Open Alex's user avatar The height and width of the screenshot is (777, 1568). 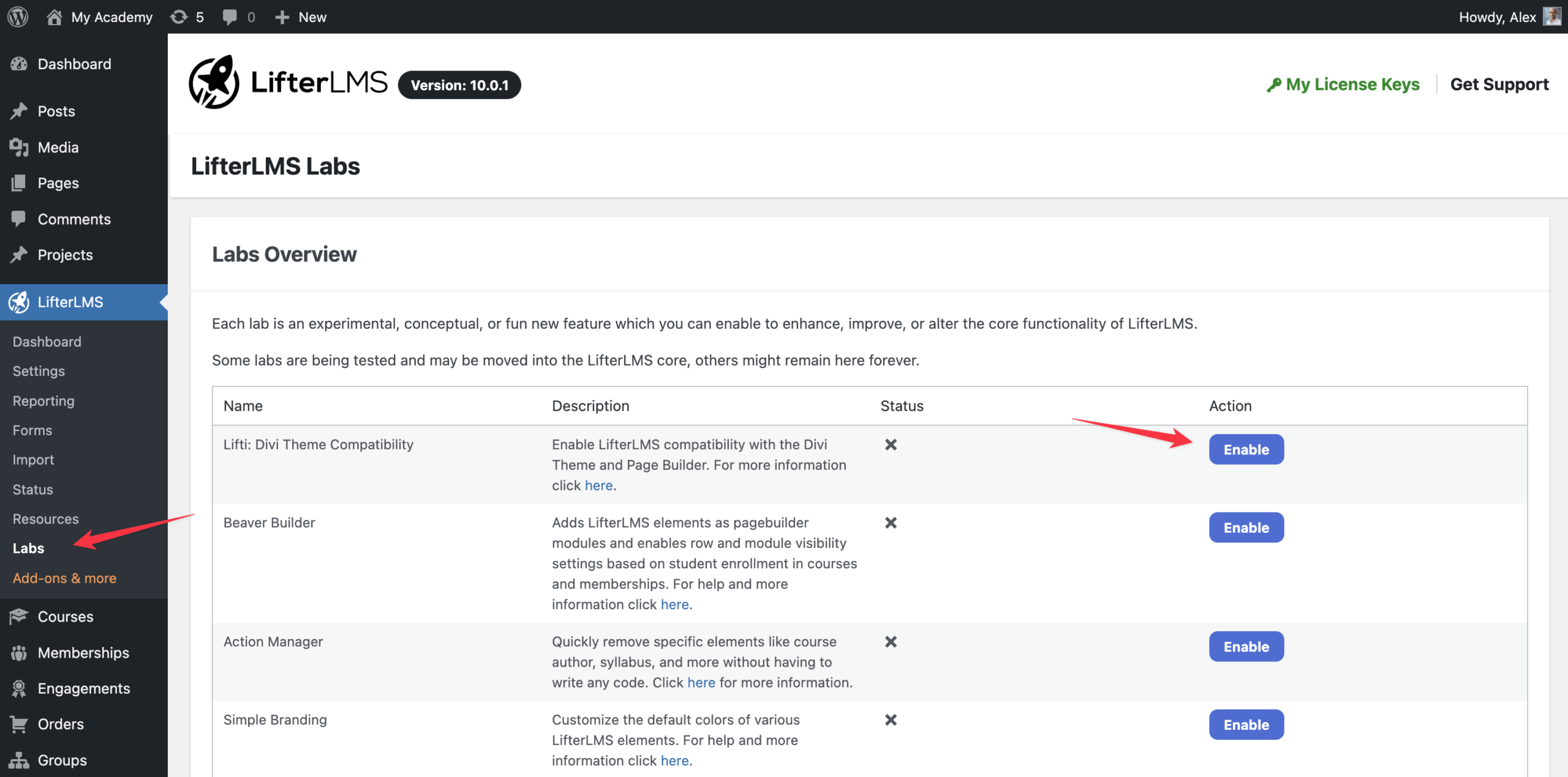click(x=1551, y=17)
